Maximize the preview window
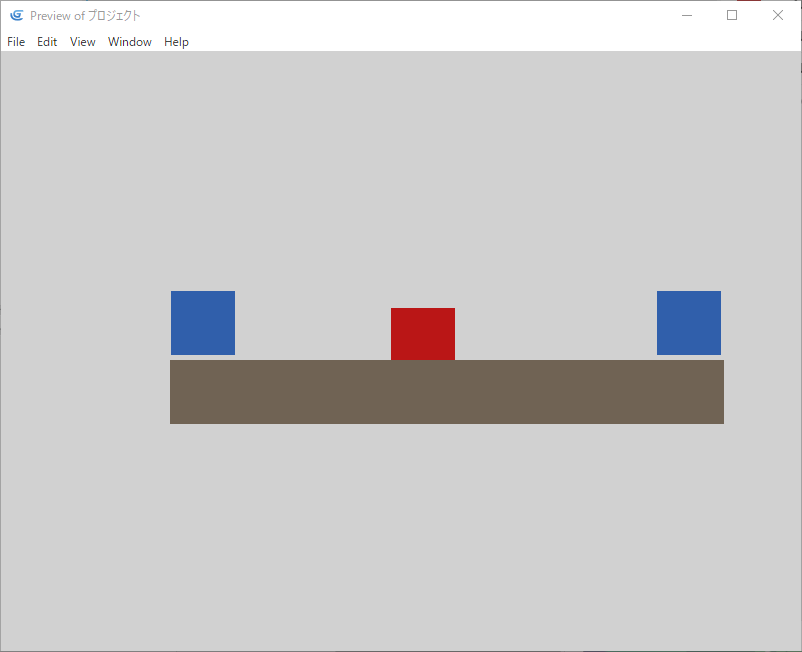Viewport: 802px width, 652px height. [732, 15]
